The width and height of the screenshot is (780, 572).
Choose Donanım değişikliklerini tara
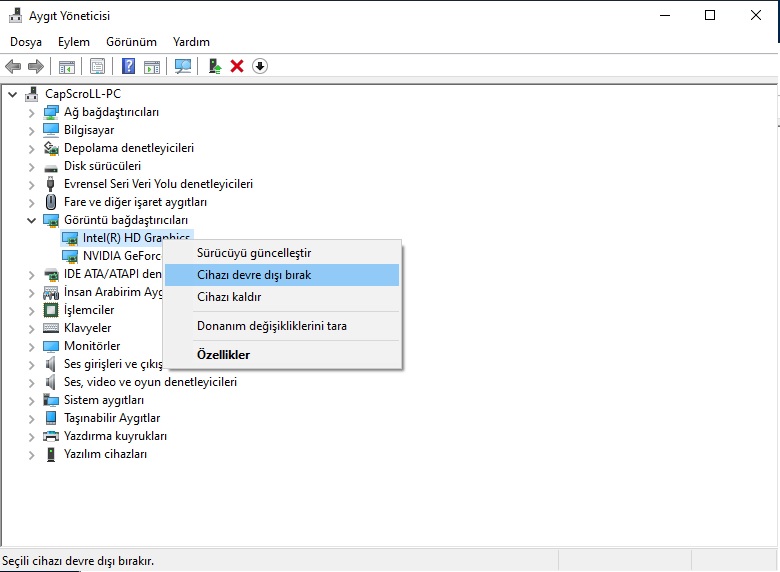point(282,326)
